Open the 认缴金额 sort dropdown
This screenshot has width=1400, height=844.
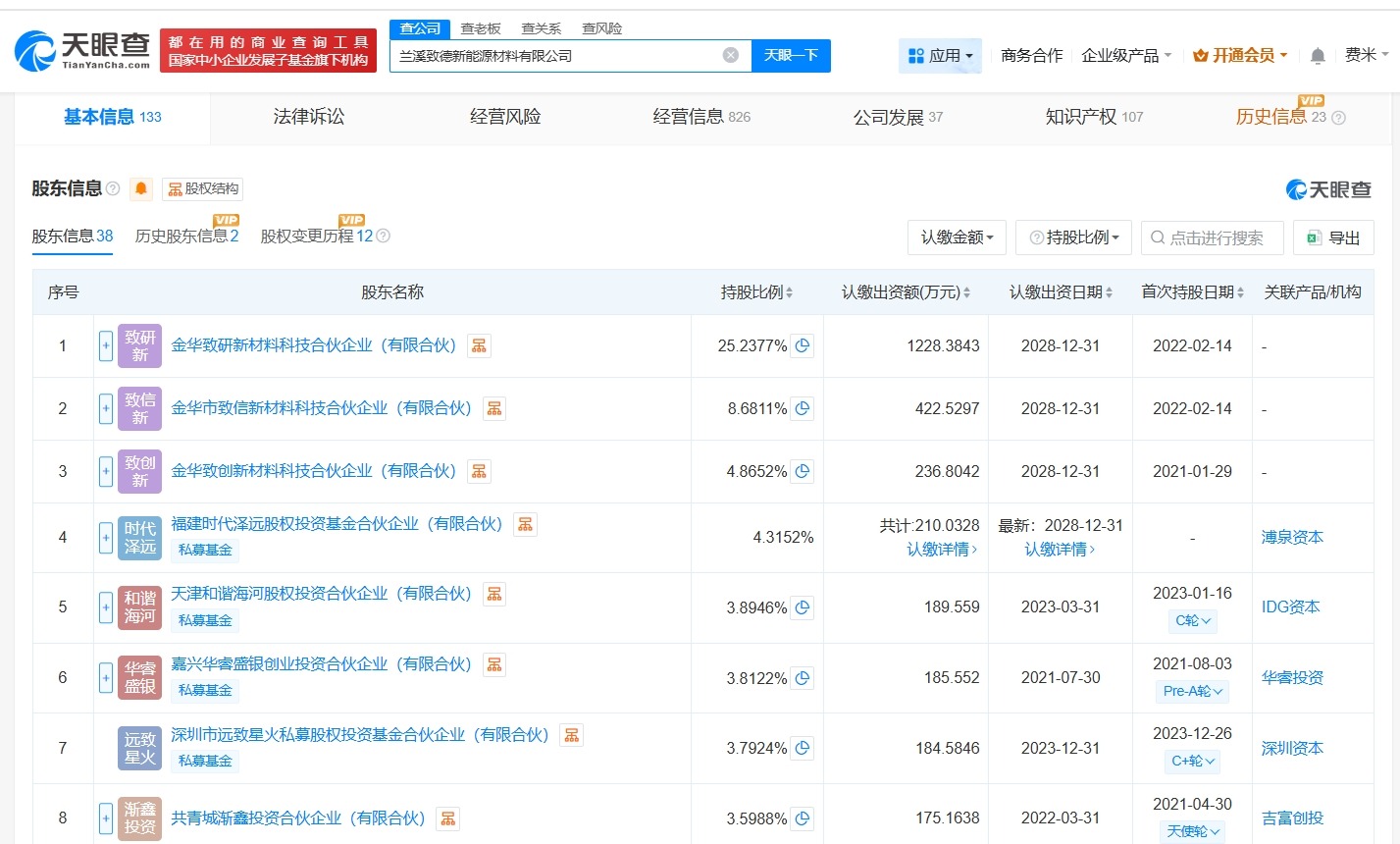click(x=957, y=237)
